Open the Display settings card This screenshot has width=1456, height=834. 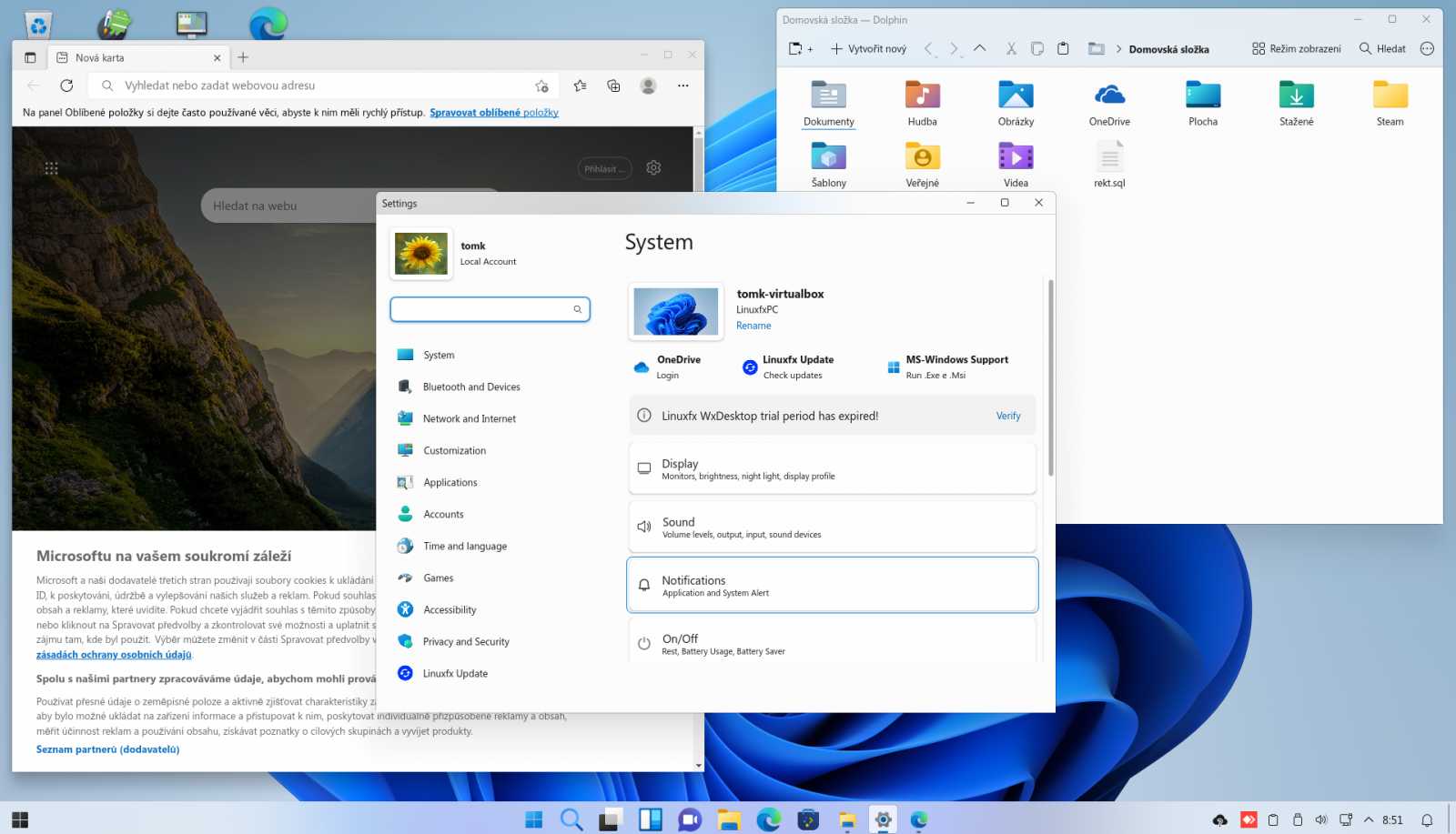point(832,468)
